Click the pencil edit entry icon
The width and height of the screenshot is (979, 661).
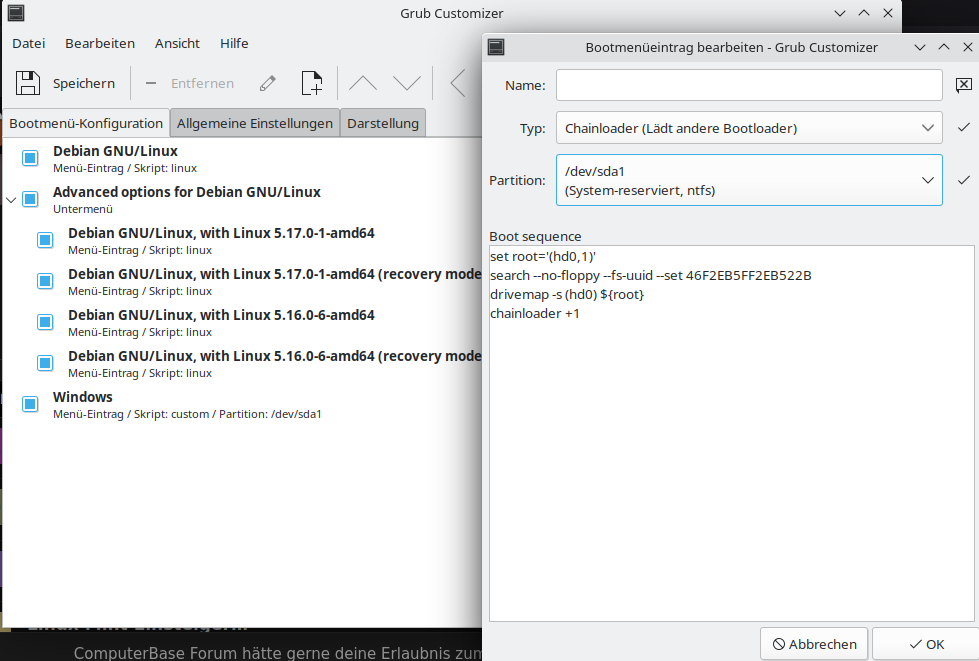[x=268, y=83]
